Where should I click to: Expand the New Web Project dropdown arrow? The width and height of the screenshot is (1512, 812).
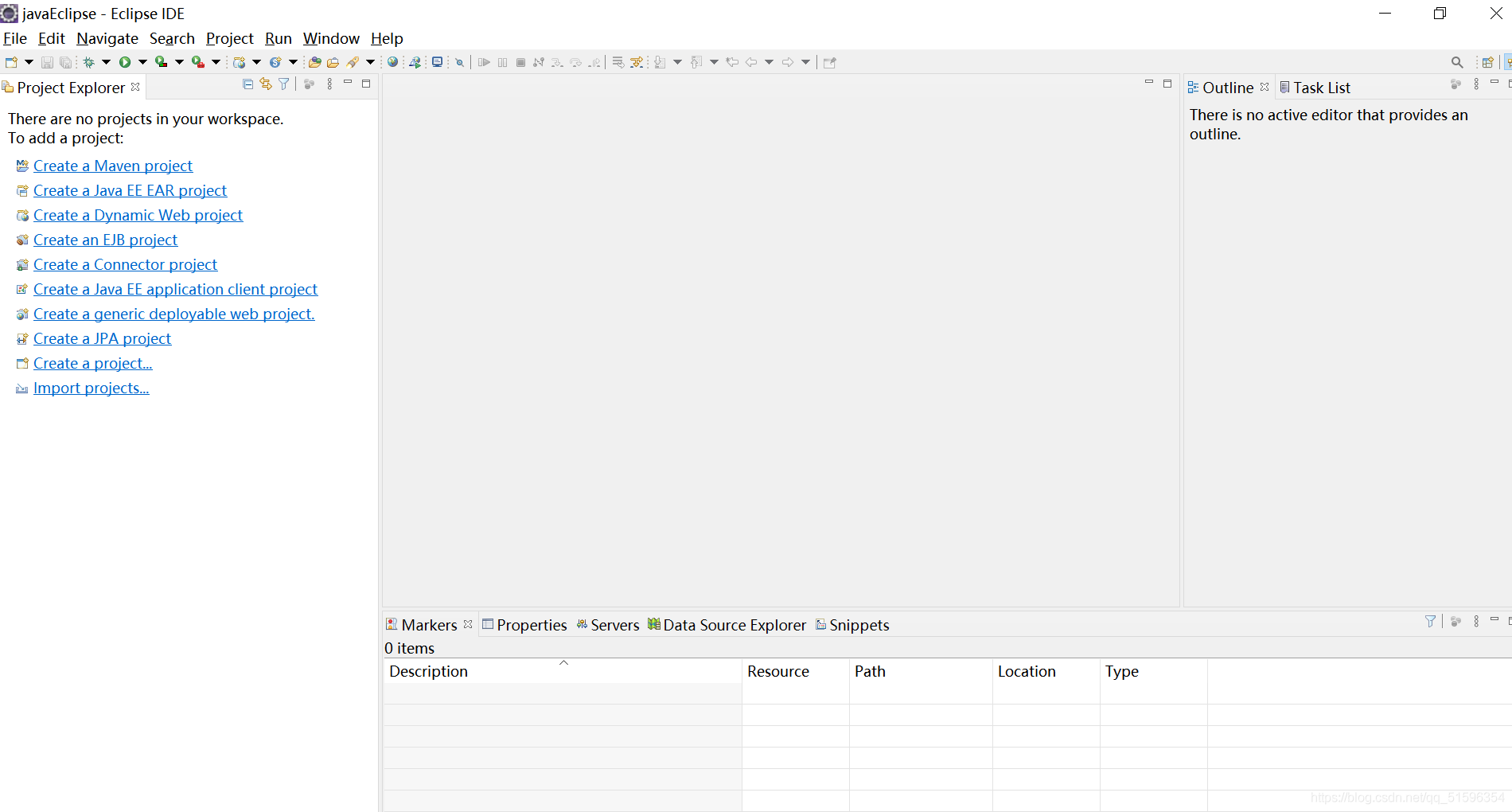(x=256, y=62)
